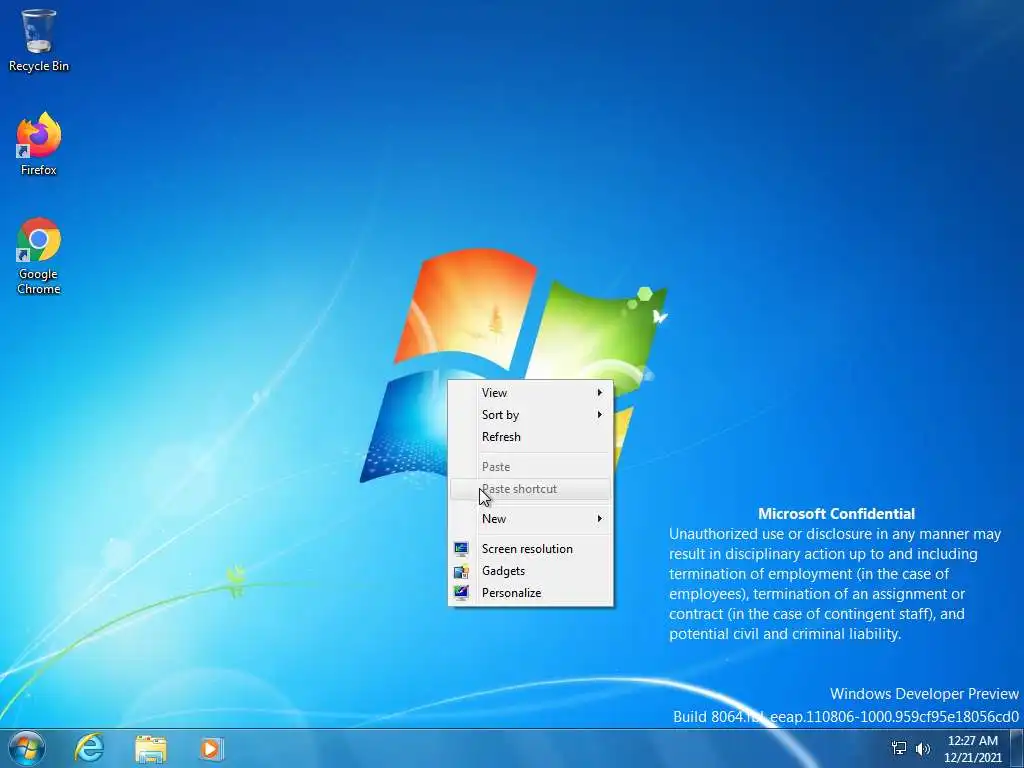Open the volume speaker icon in tray
1024x768 pixels.
923,748
